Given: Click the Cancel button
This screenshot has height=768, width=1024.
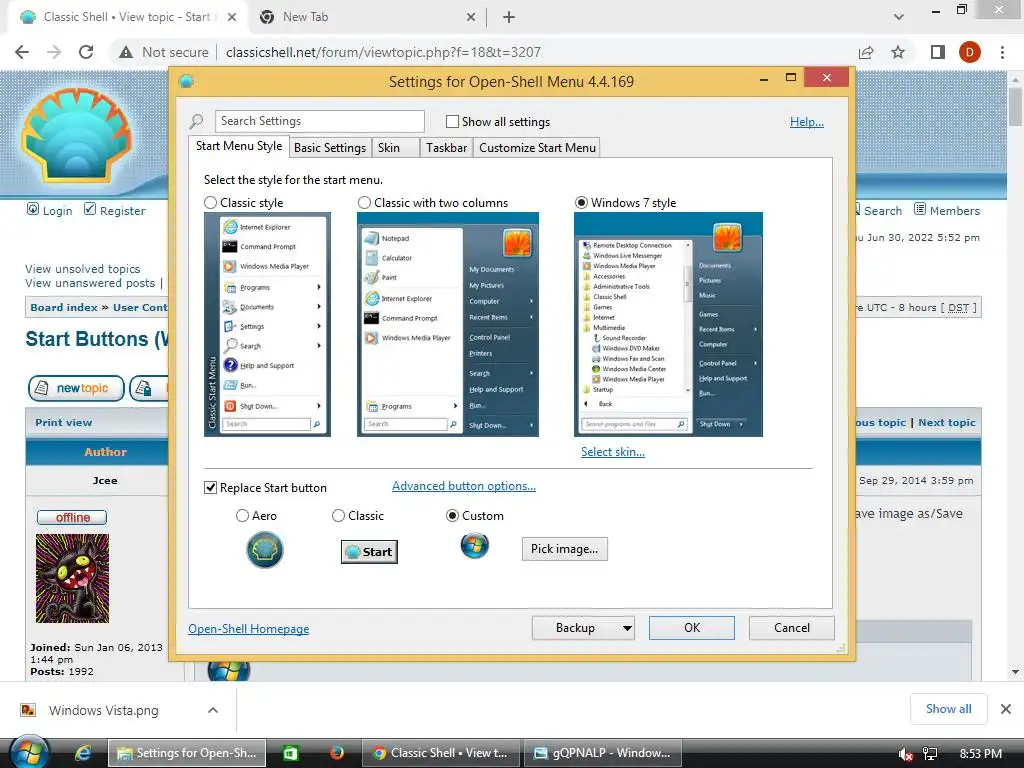Looking at the screenshot, I should point(792,628).
